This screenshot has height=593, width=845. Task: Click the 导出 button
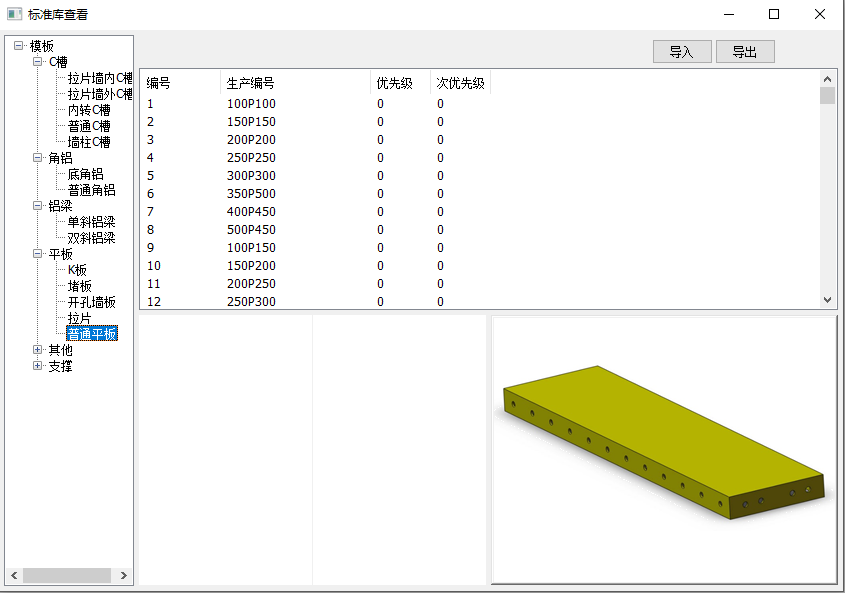744,52
